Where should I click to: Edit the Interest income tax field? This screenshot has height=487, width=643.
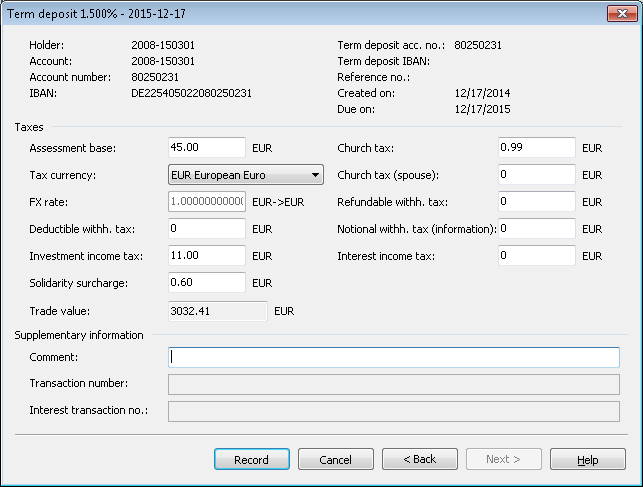click(536, 256)
